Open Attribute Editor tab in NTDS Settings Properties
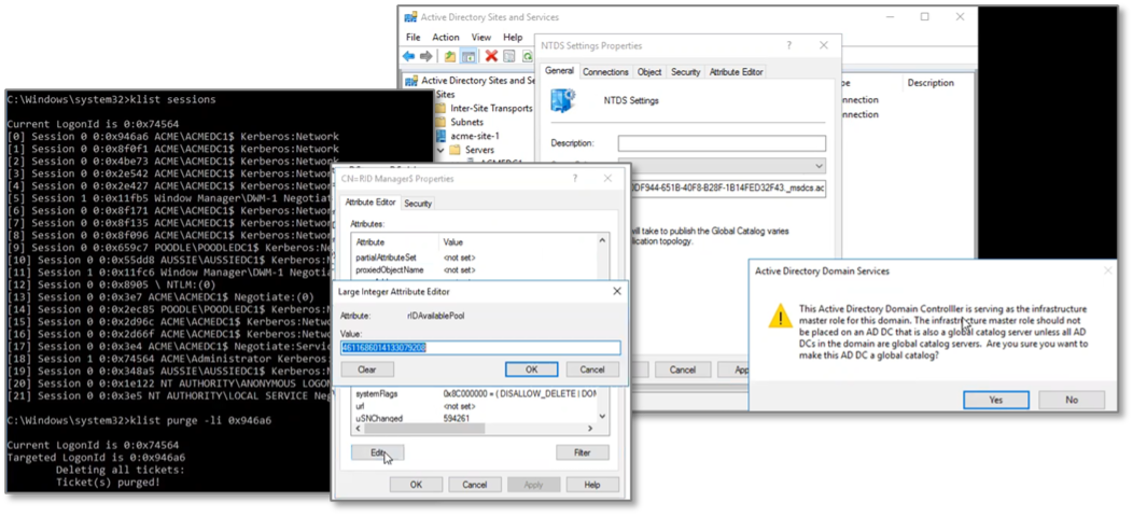 coord(735,72)
